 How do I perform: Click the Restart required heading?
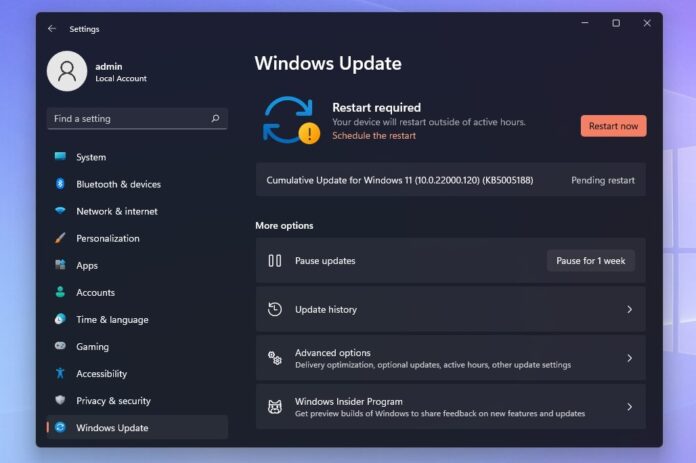[x=376, y=107]
